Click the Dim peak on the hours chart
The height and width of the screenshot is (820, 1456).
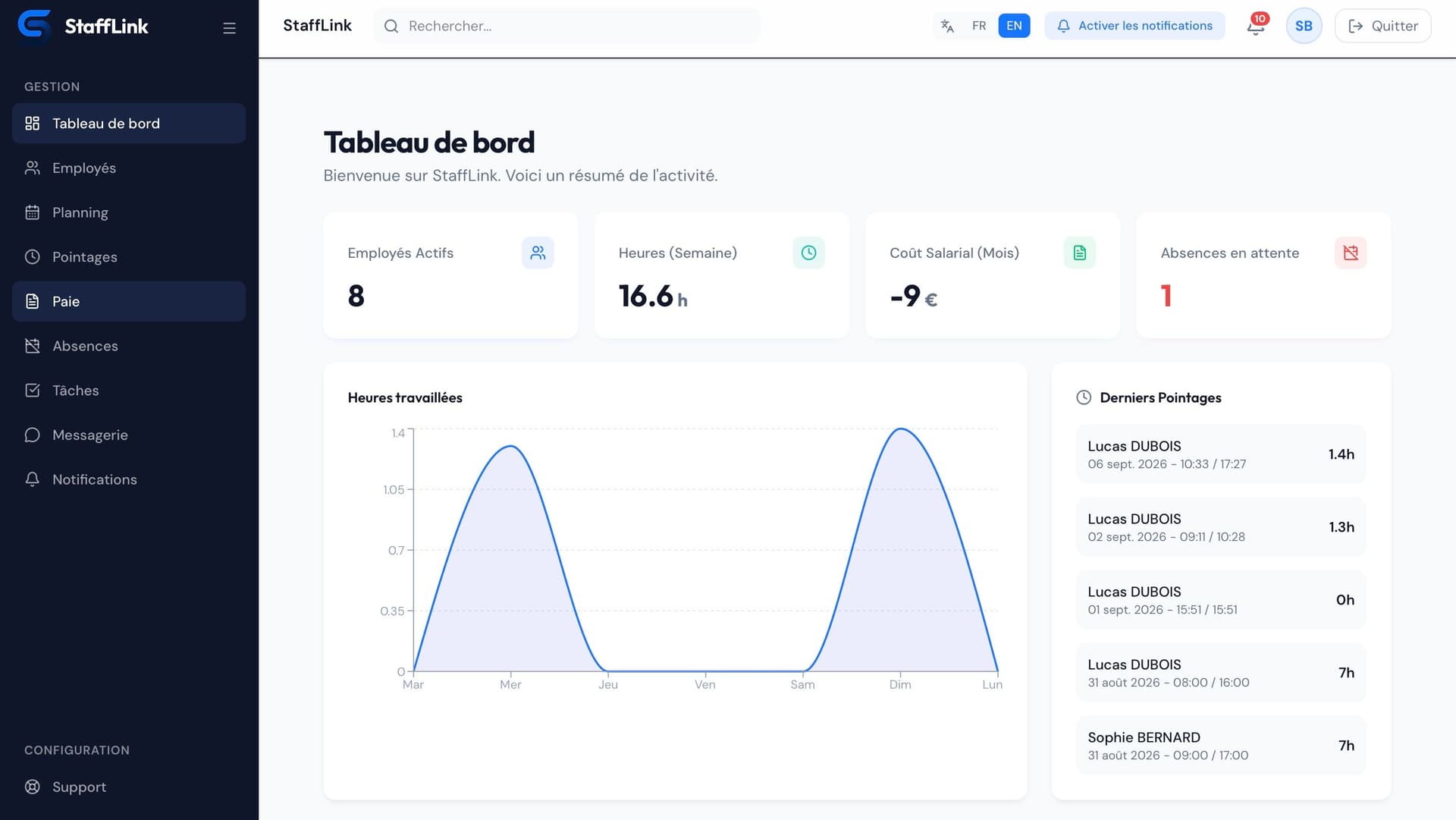[900, 429]
